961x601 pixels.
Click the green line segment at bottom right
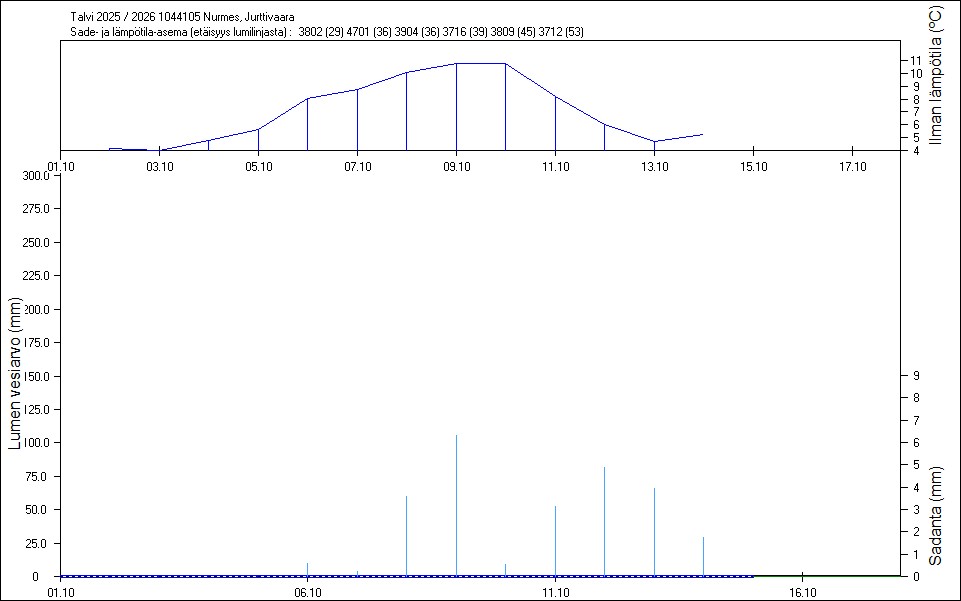[828, 576]
